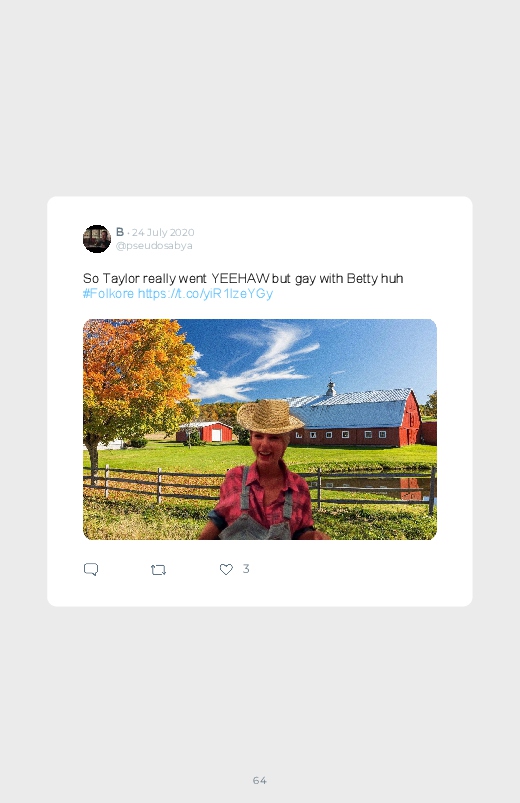Open the round profile avatar of B
Screen dimensions: 520x803
coord(97,239)
